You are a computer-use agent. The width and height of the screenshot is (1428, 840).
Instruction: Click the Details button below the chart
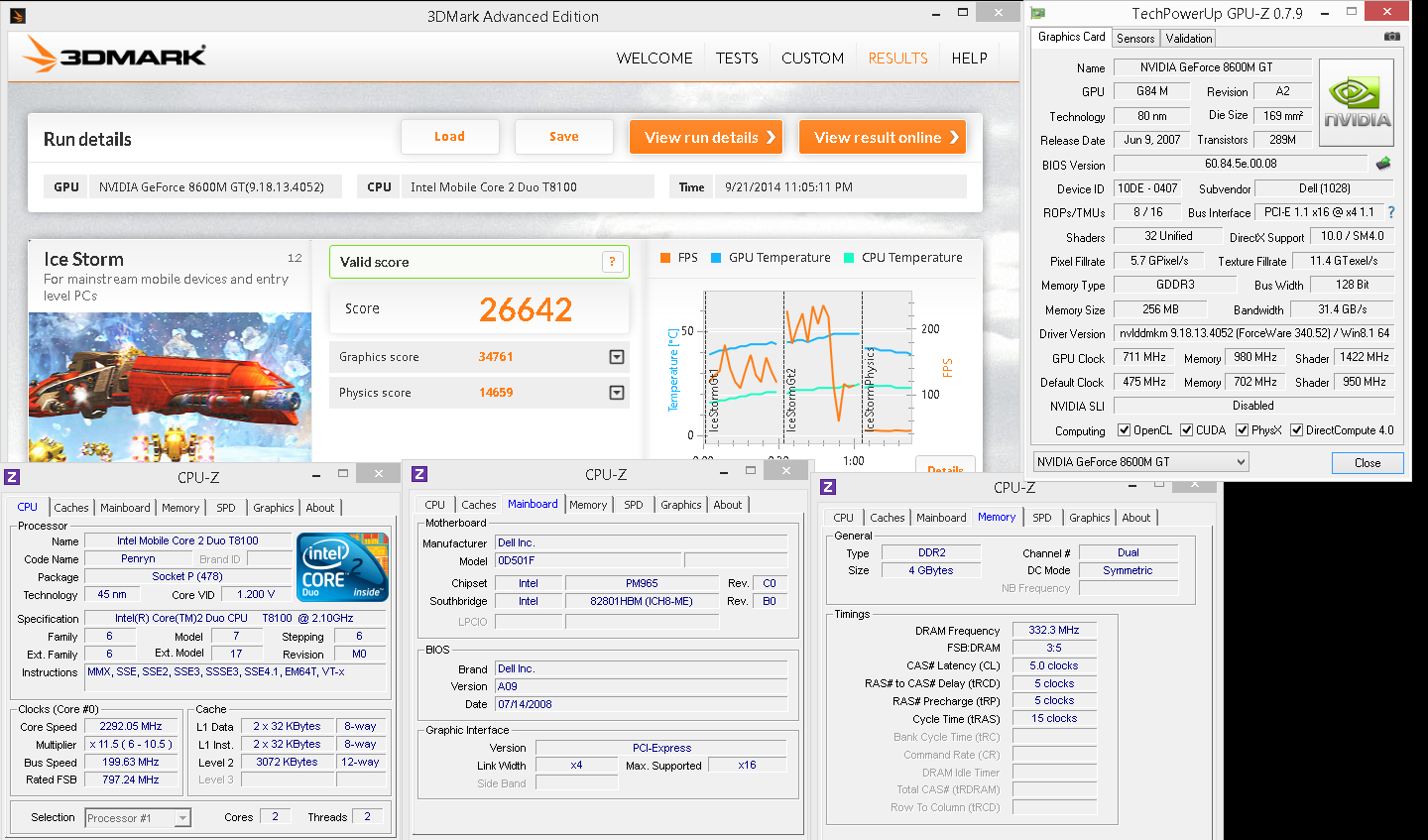point(945,466)
